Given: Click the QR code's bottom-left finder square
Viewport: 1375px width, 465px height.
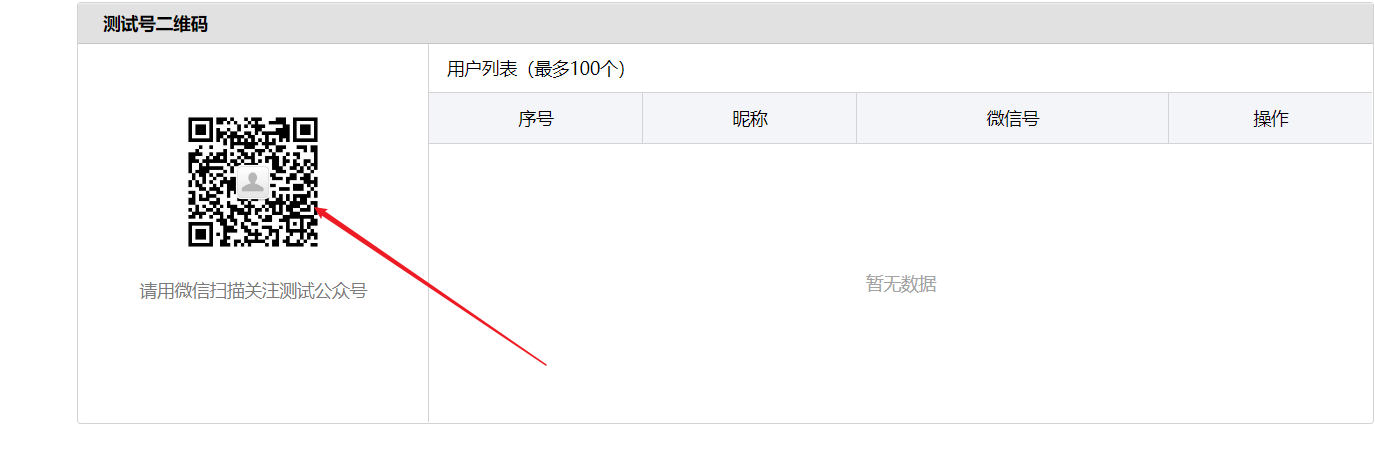Looking at the screenshot, I should 201,234.
